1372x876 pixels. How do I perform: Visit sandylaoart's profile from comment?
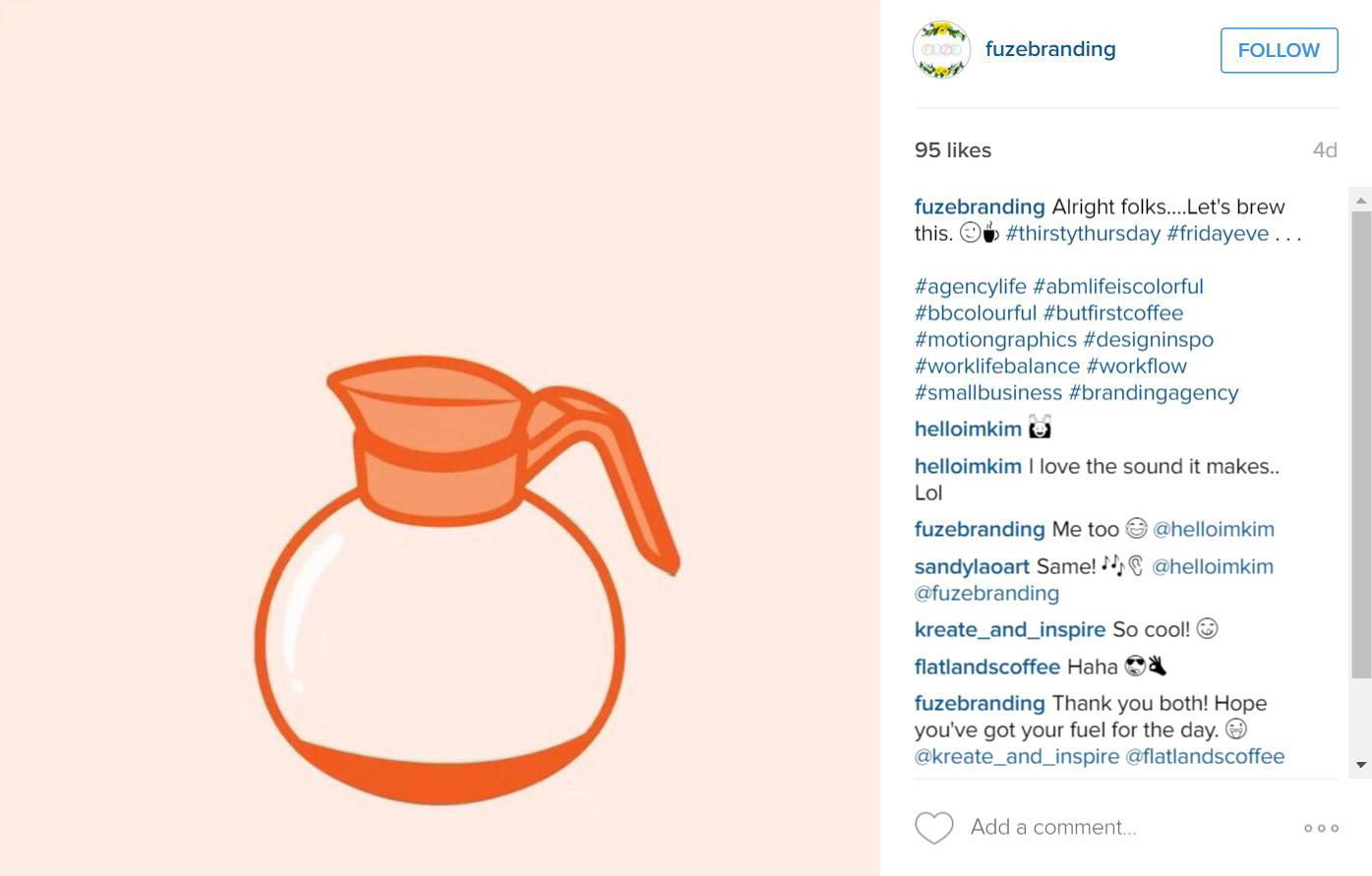(x=972, y=567)
